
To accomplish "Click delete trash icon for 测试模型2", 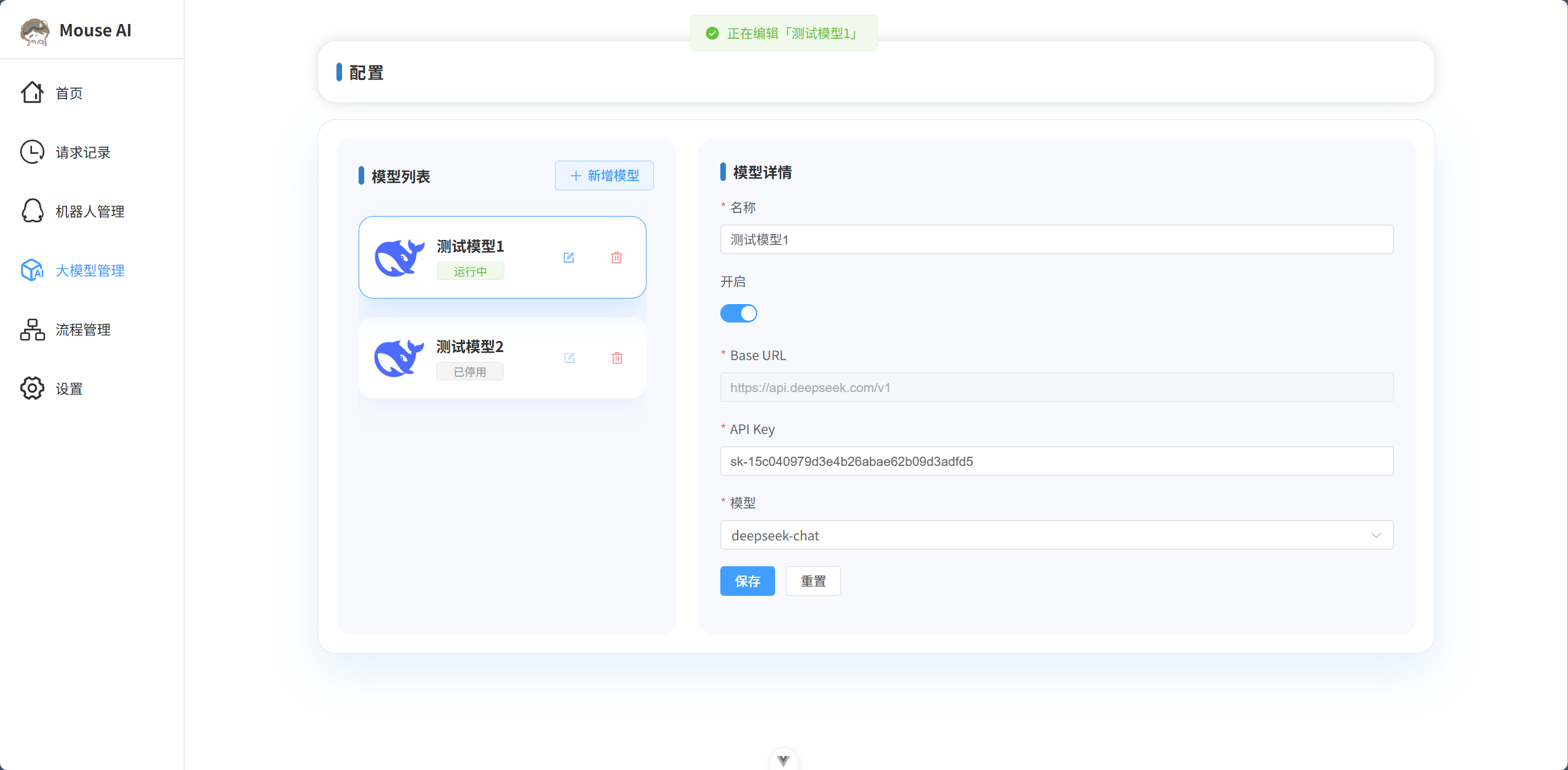I will 617,358.
